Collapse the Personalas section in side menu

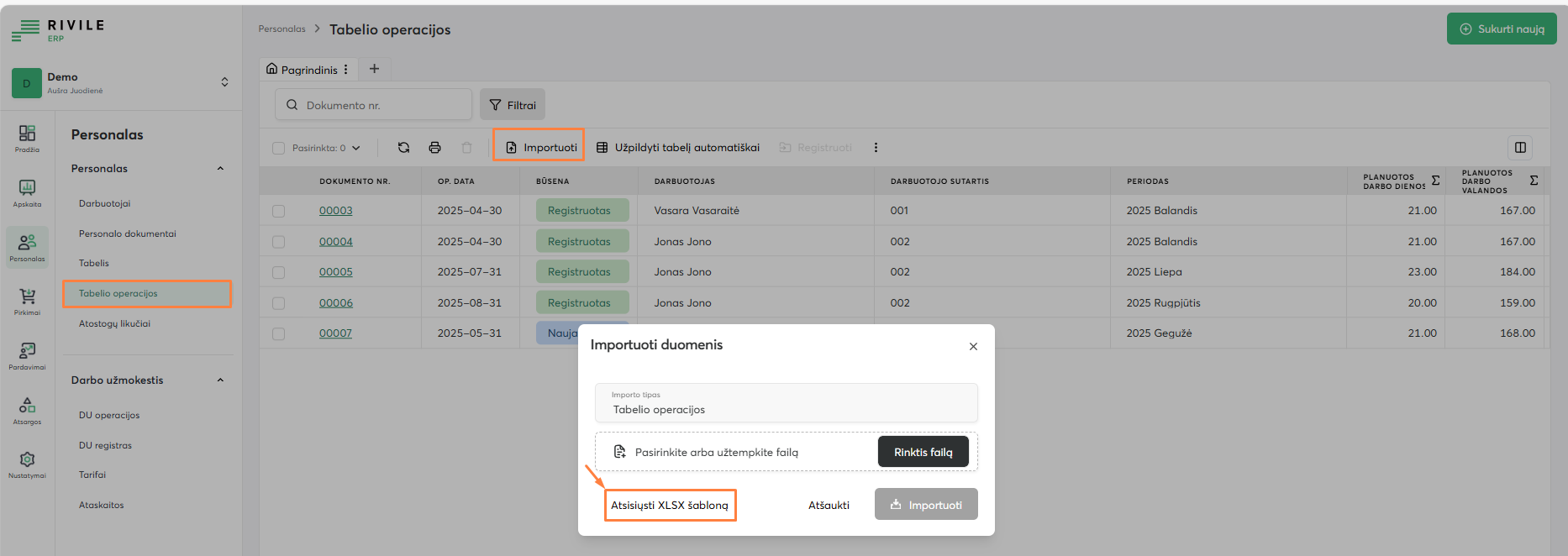coord(220,169)
